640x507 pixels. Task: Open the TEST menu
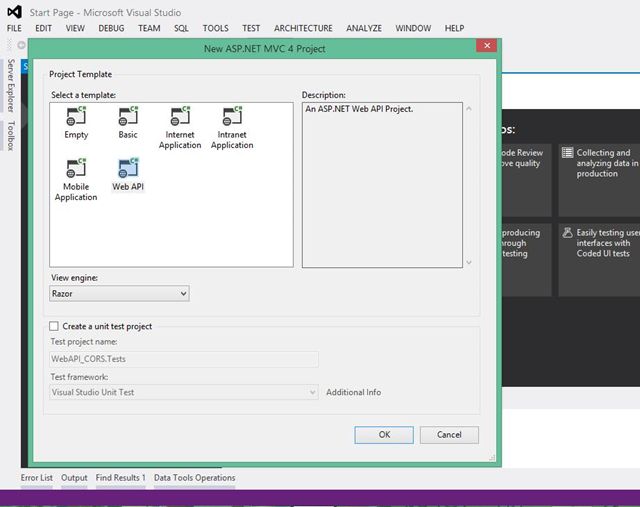(x=251, y=28)
